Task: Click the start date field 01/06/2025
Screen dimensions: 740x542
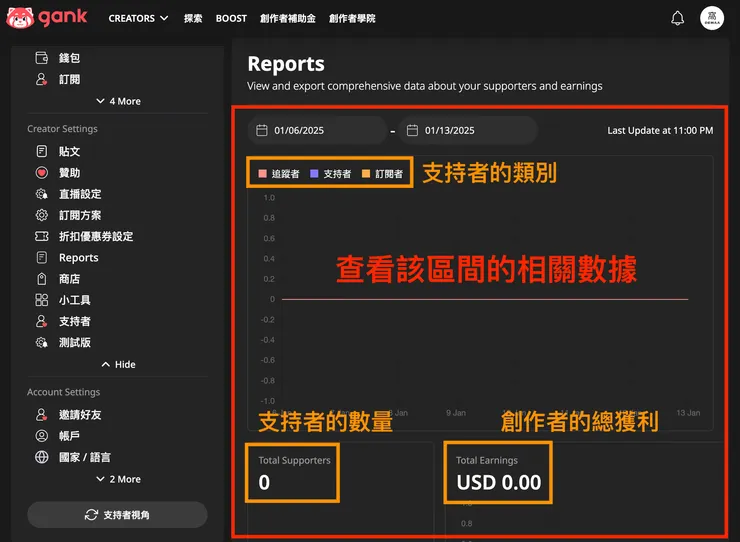Action: 317,130
